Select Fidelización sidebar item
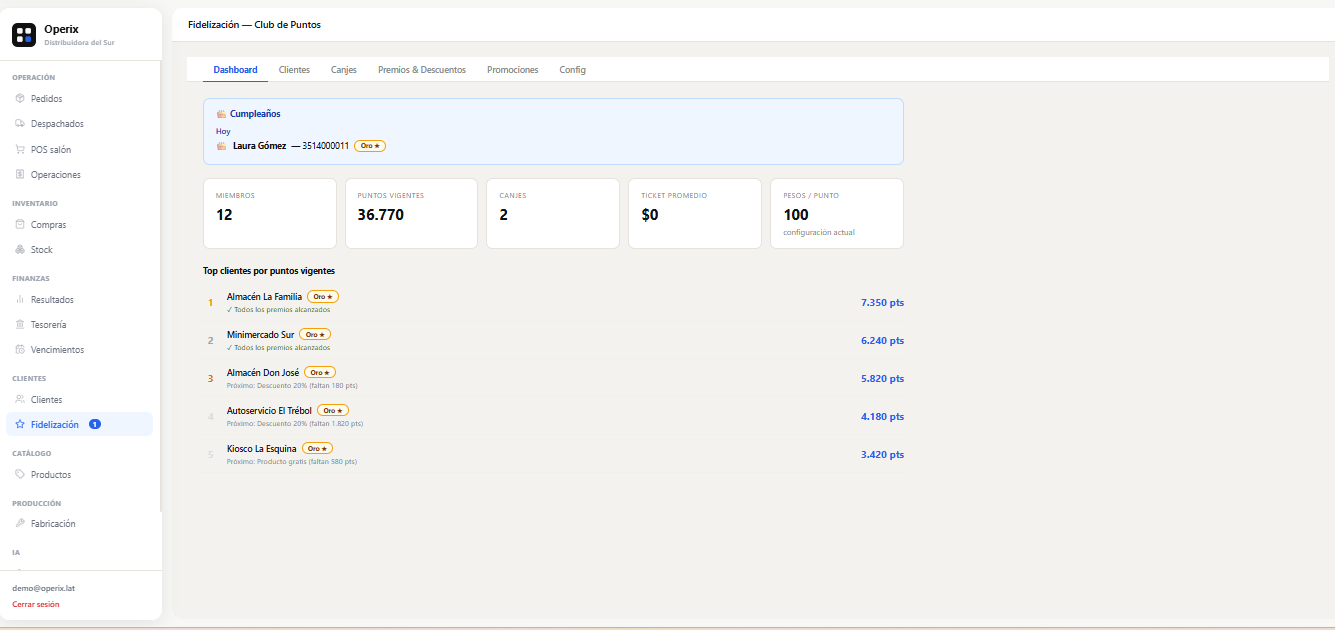The height and width of the screenshot is (630, 1335). (x=80, y=424)
